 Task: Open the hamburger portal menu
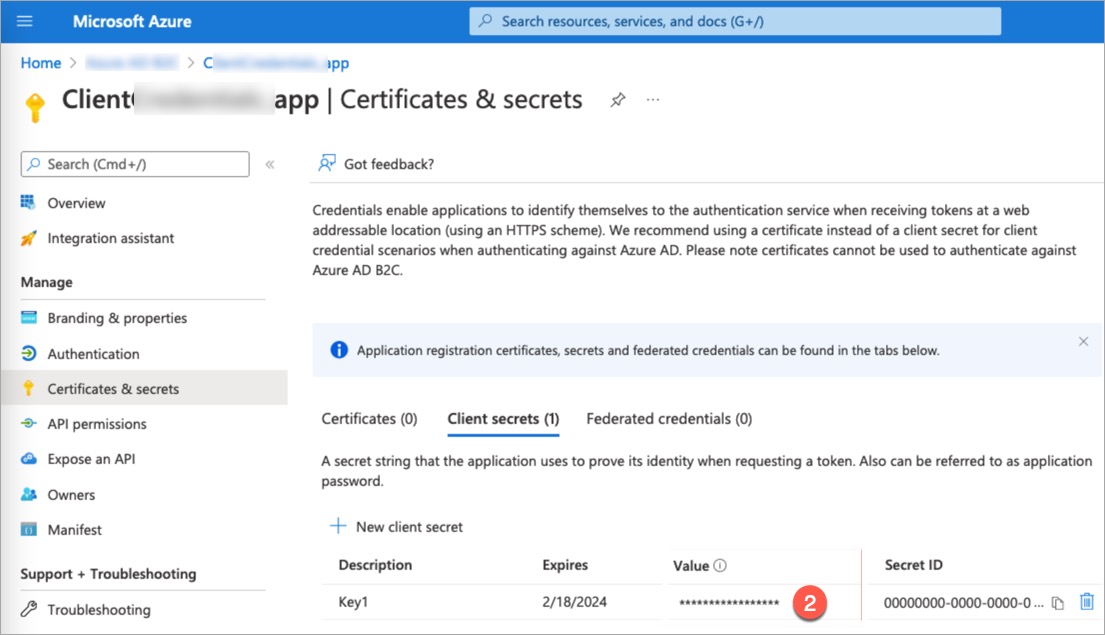coord(25,21)
